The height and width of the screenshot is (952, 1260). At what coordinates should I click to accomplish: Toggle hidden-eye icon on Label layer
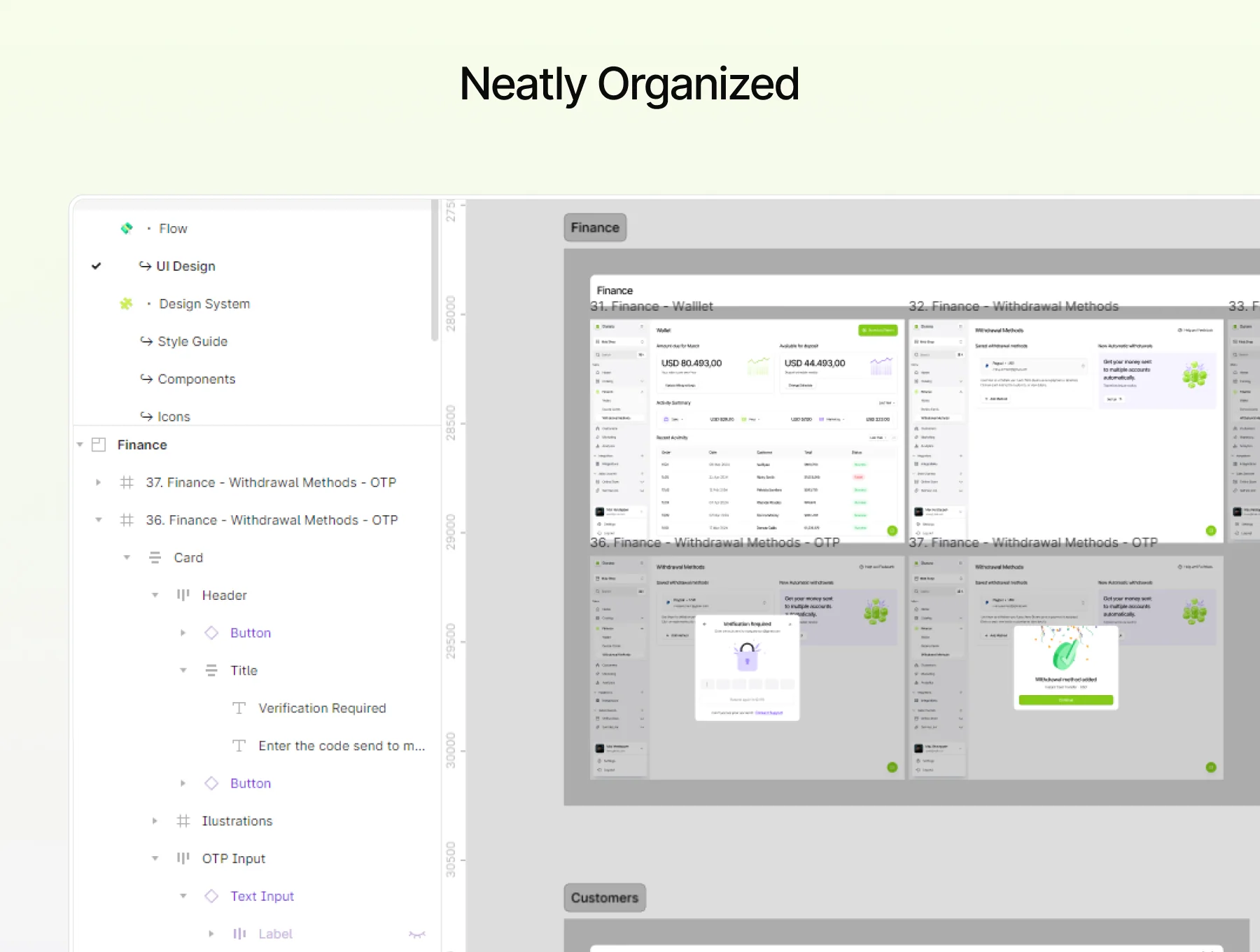coord(417,934)
